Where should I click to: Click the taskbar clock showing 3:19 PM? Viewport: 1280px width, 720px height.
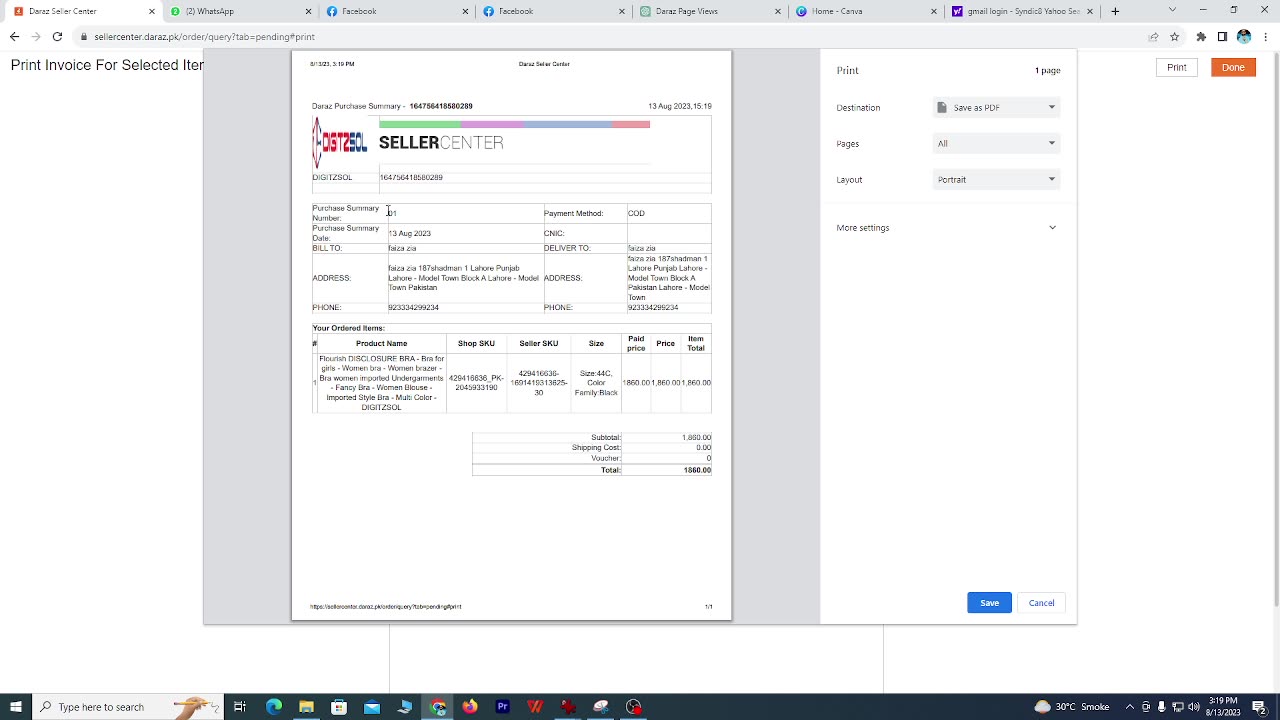pos(1224,707)
